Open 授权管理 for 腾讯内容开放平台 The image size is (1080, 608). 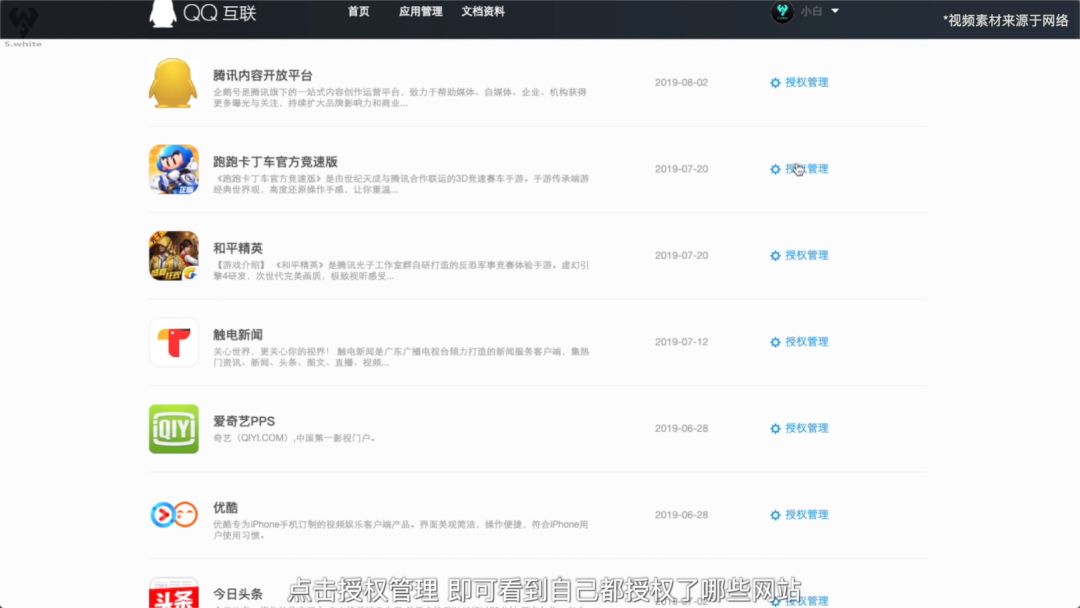pyautogui.click(x=807, y=83)
